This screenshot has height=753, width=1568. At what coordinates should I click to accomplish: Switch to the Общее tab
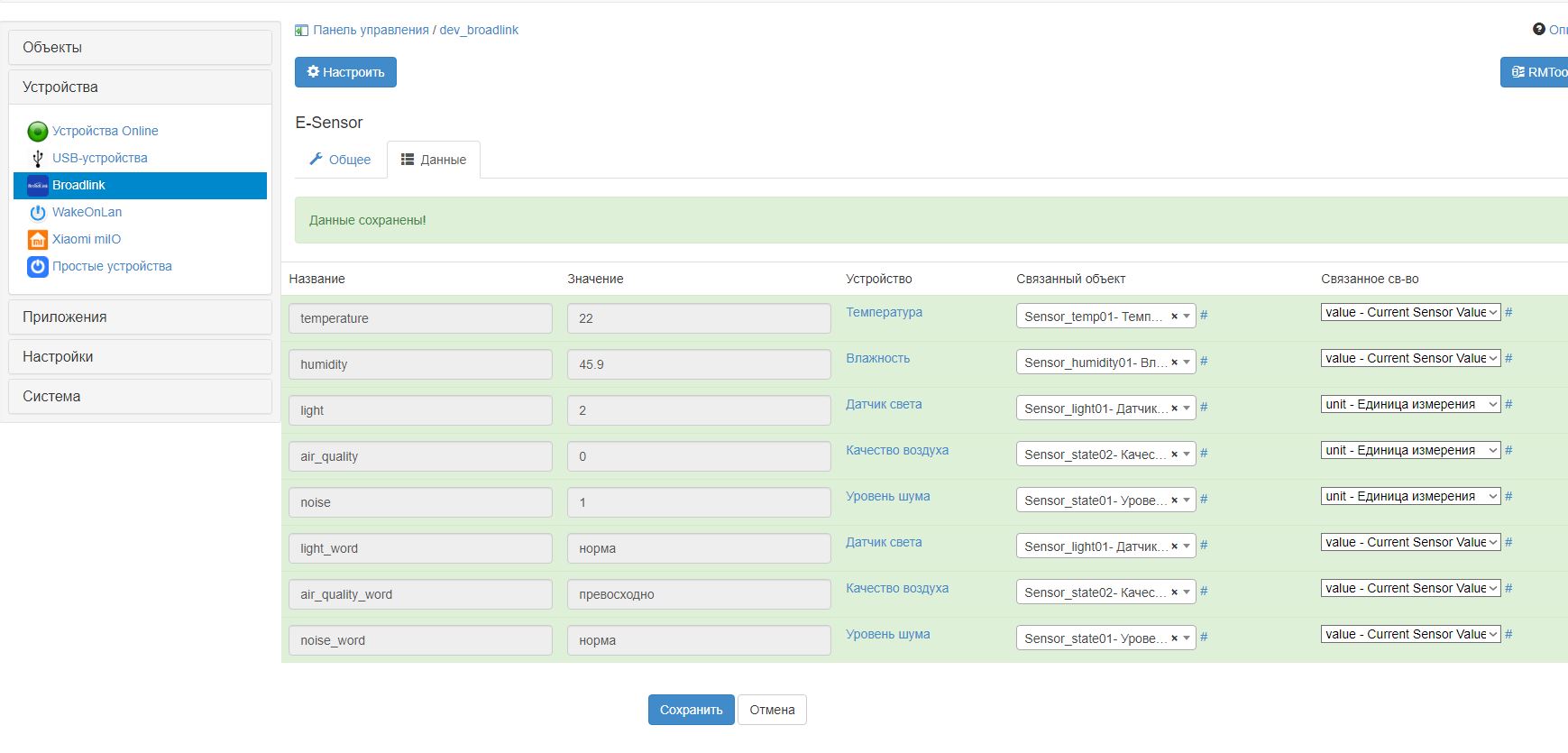(x=340, y=160)
